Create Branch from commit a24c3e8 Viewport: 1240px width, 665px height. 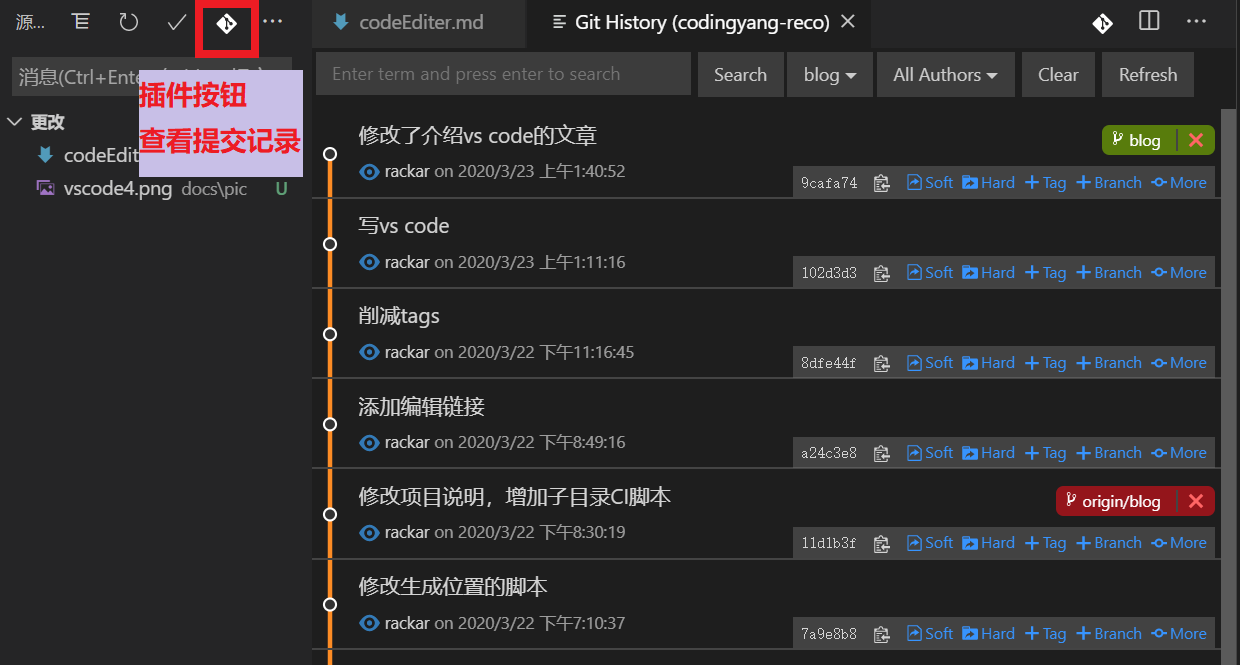[x=1108, y=453]
